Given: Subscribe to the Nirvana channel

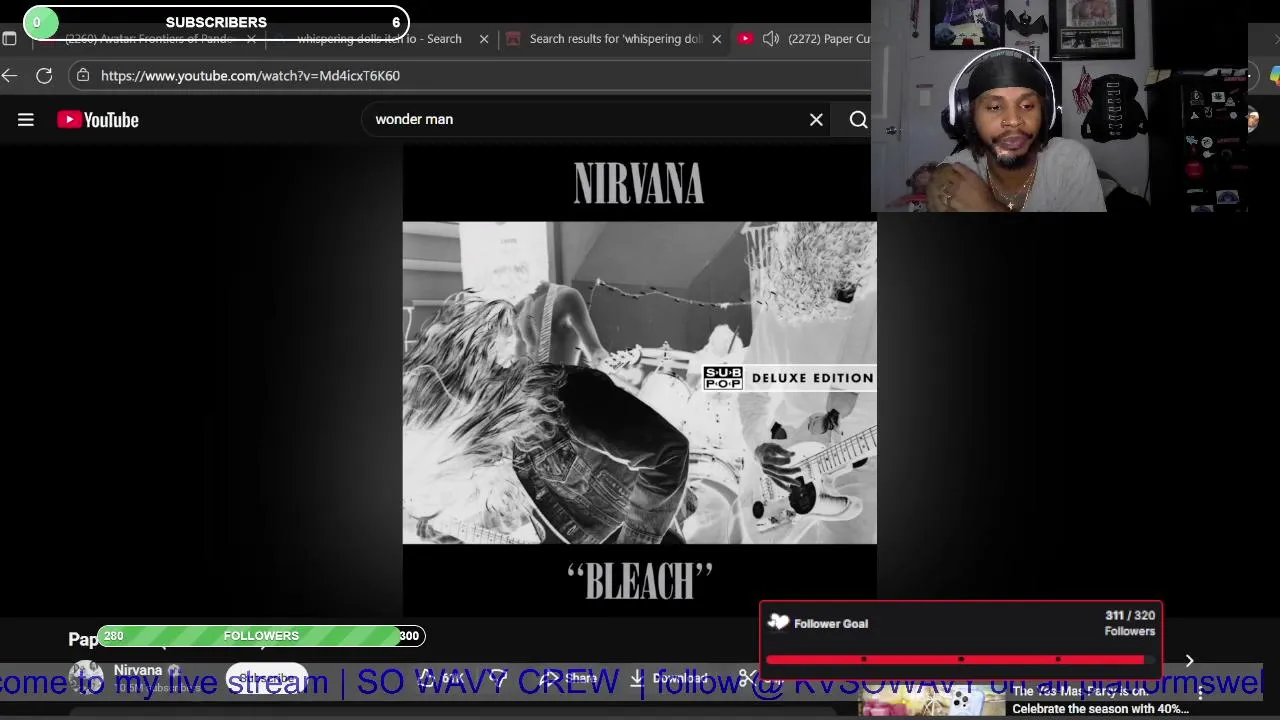Looking at the screenshot, I should [266, 679].
